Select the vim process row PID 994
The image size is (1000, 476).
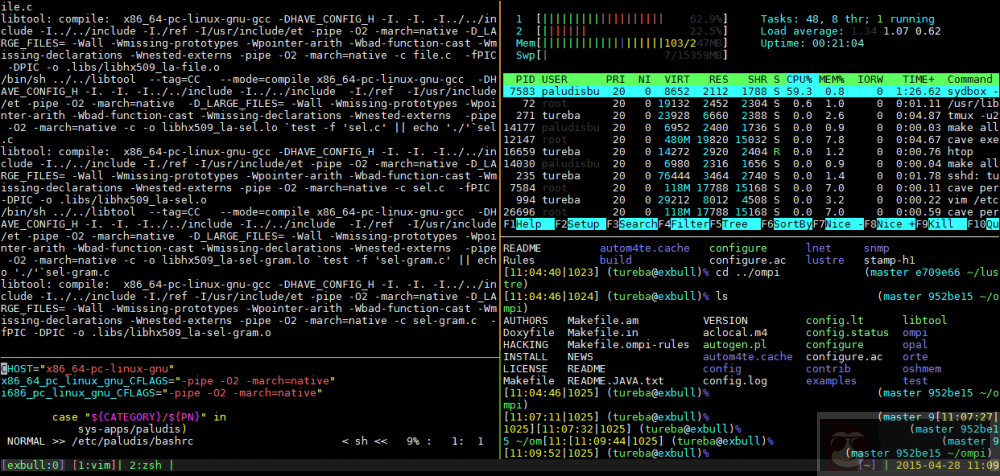tap(751, 200)
